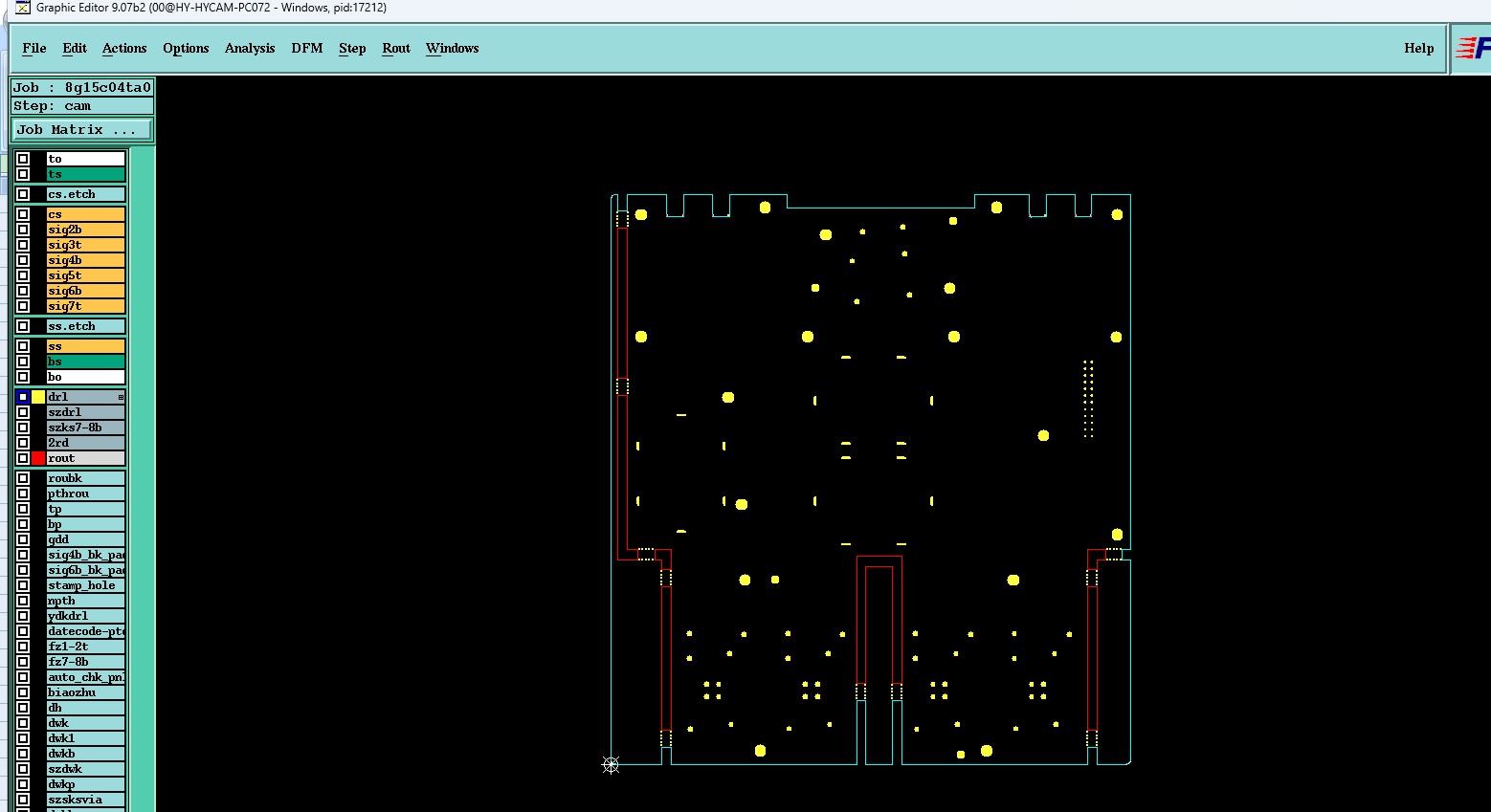Click the yellow color swatch for drl
The height and width of the screenshot is (812, 1491).
click(38, 397)
